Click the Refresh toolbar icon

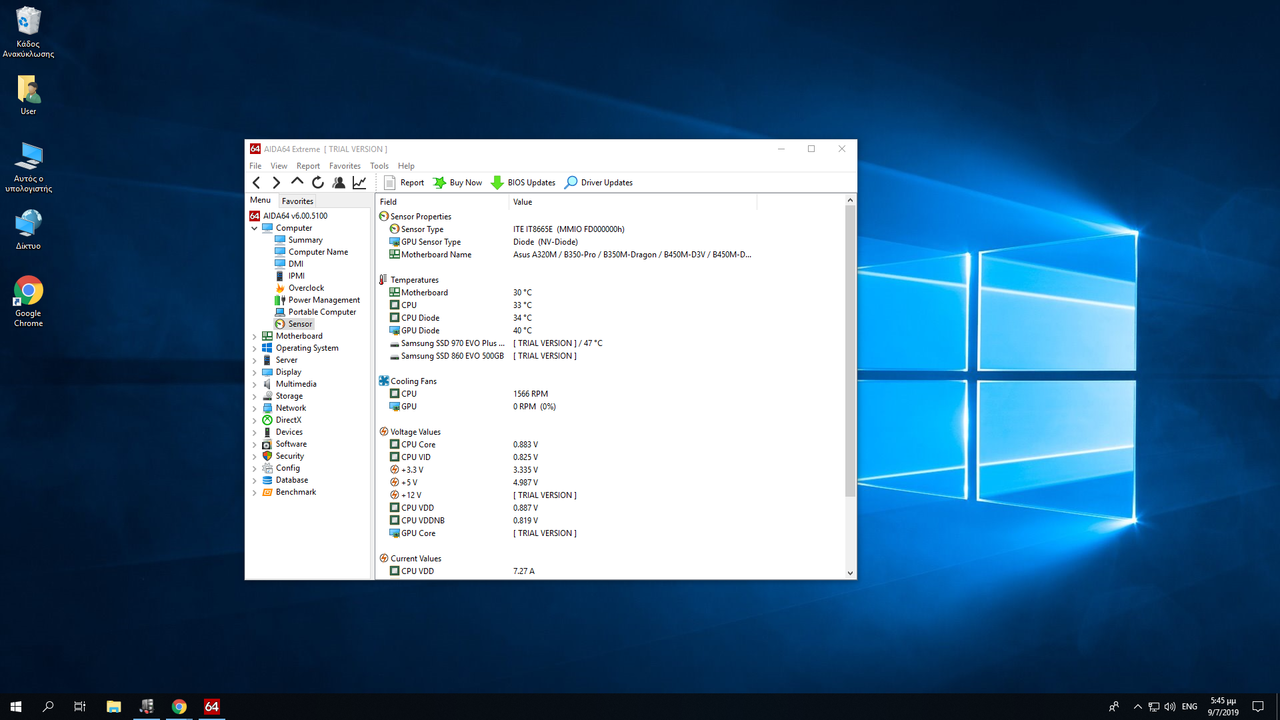[x=318, y=182]
